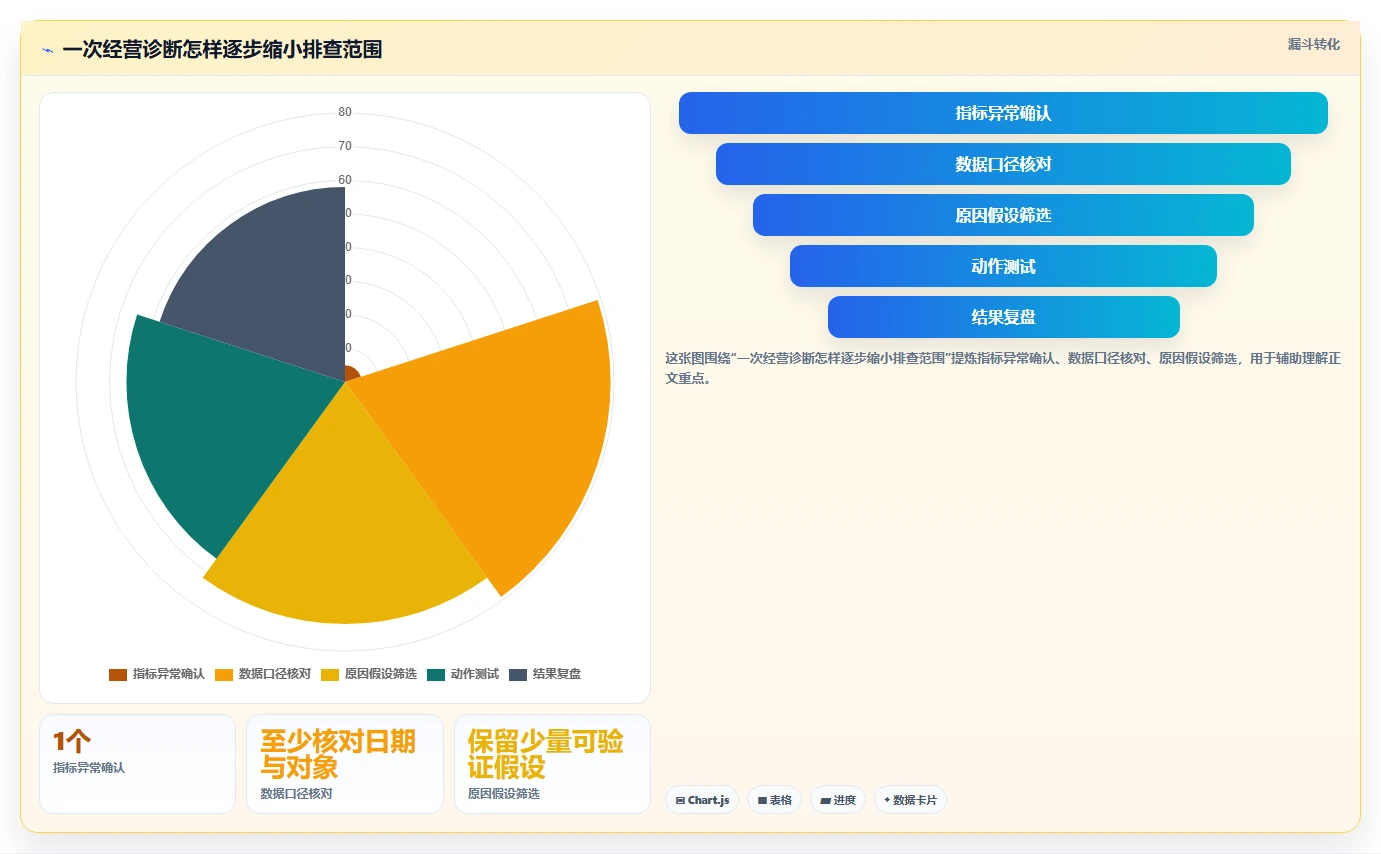1381x854 pixels.
Task: Open the 保留少量可验证假设 data card
Action: click(x=552, y=764)
